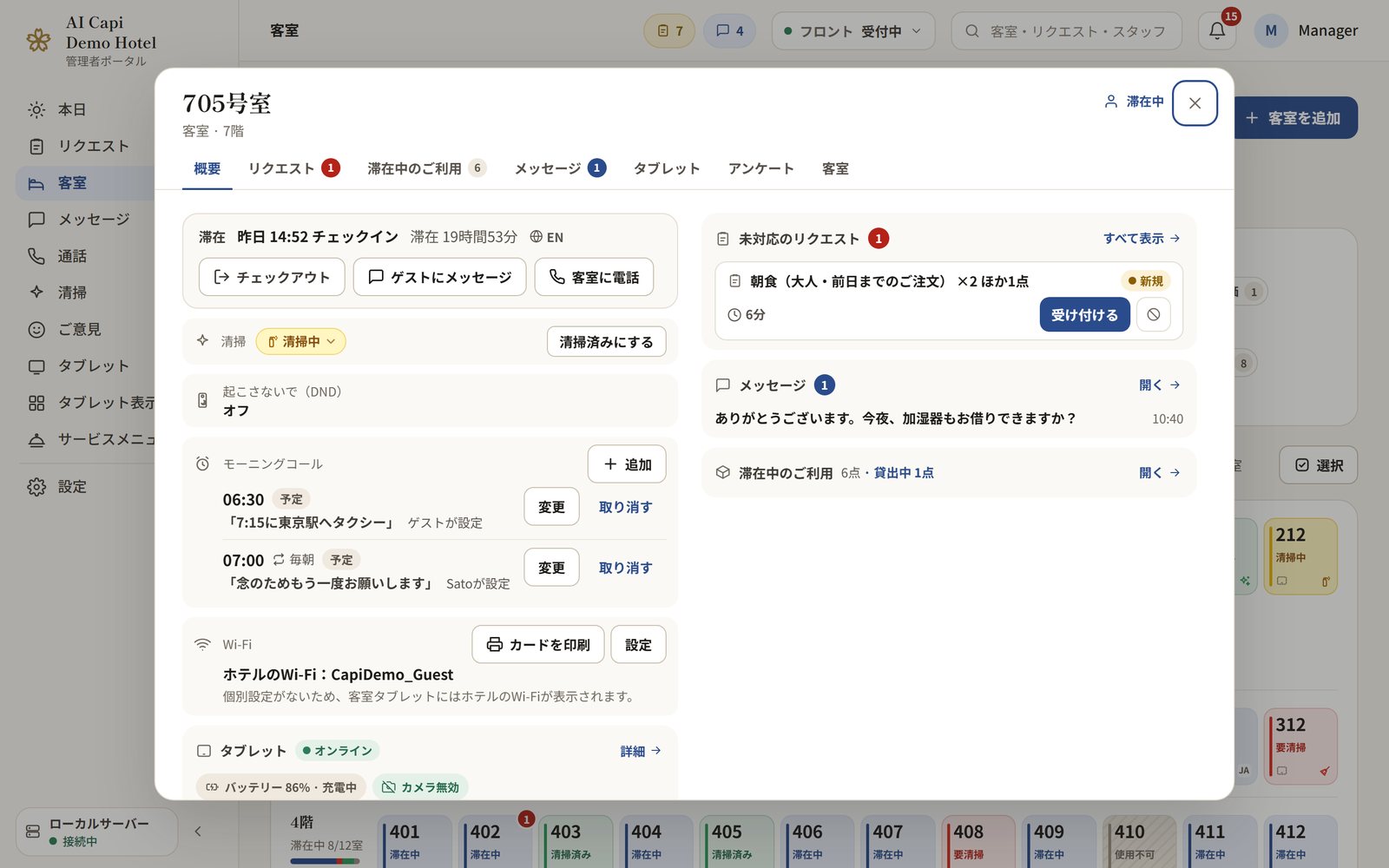Open ご意見 in the sidebar

click(x=85, y=329)
